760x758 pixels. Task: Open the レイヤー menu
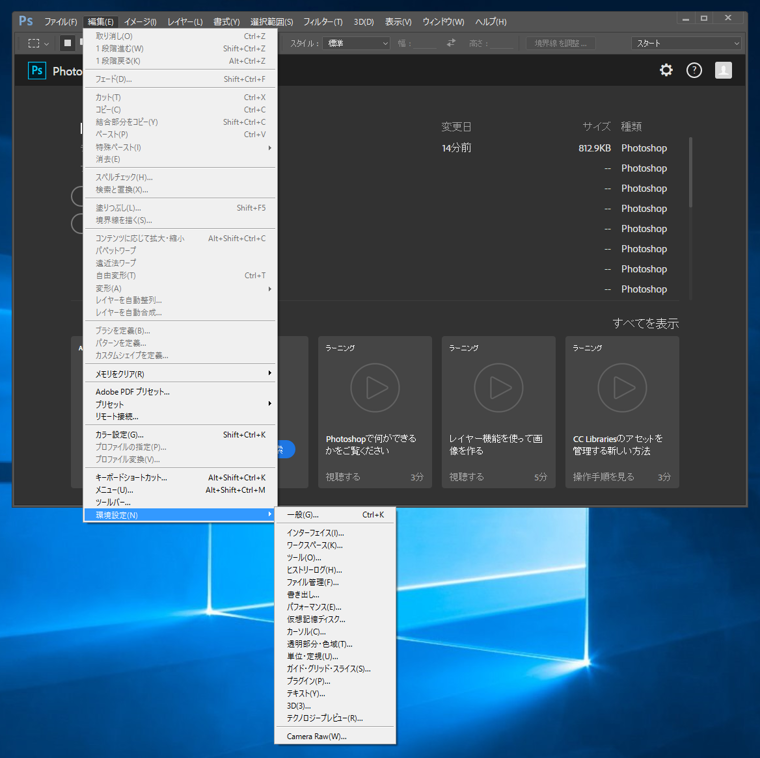pyautogui.click(x=185, y=22)
